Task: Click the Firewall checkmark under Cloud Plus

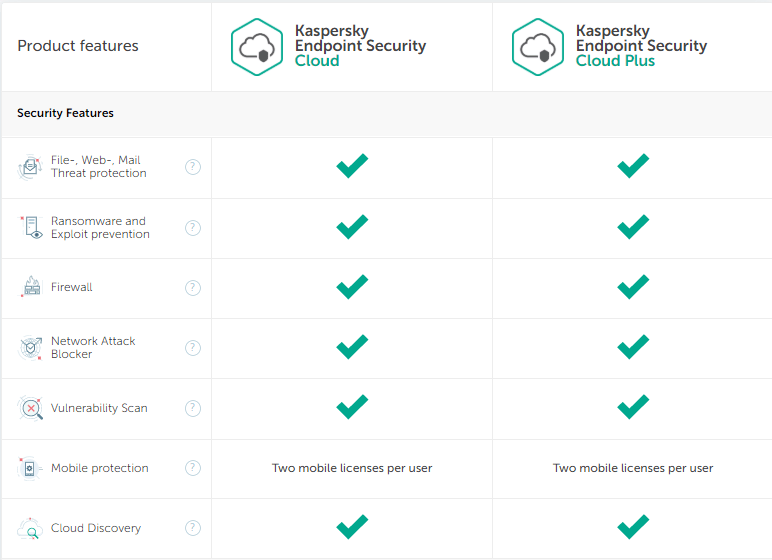Action: (x=633, y=287)
